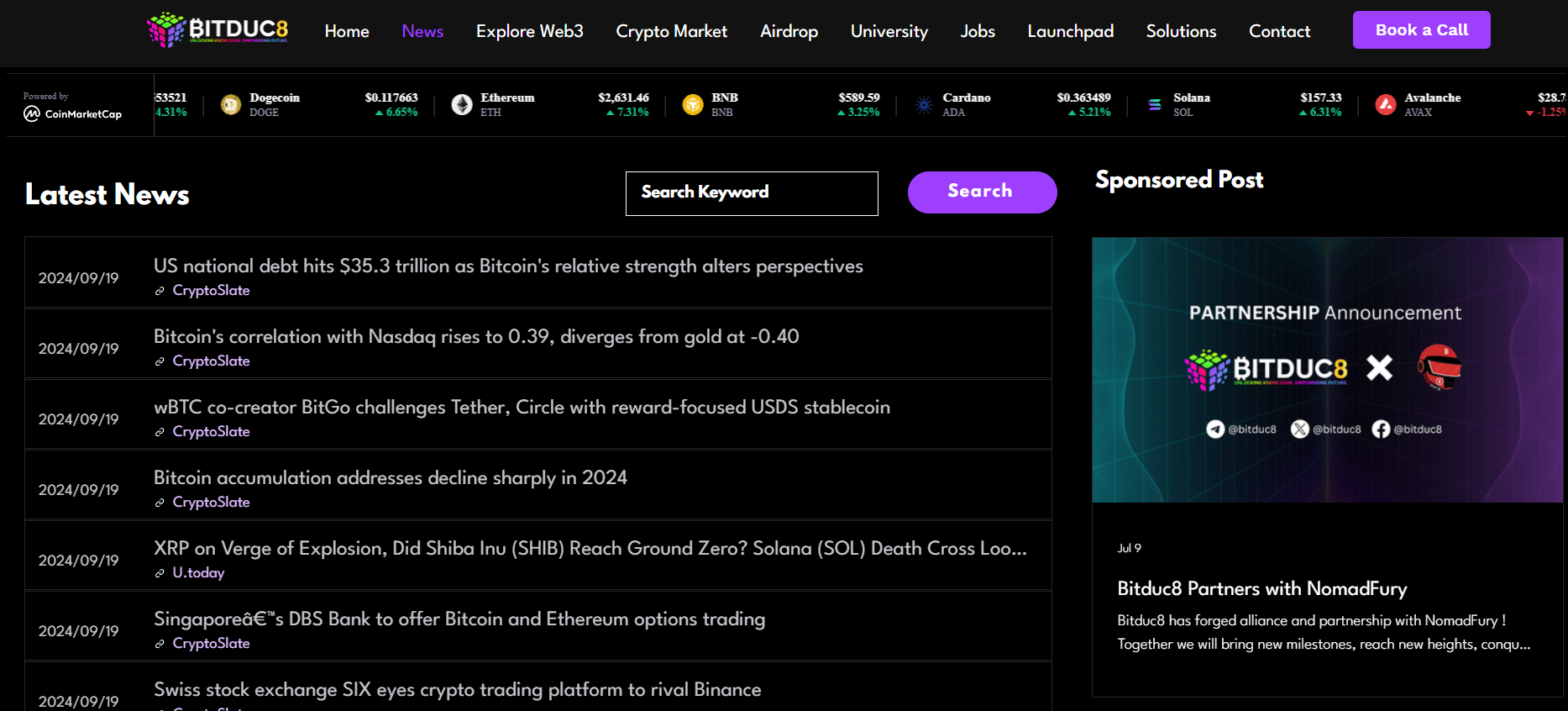Open US national debt $35.3 trillion article
The width and height of the screenshot is (1568, 711).
508,266
